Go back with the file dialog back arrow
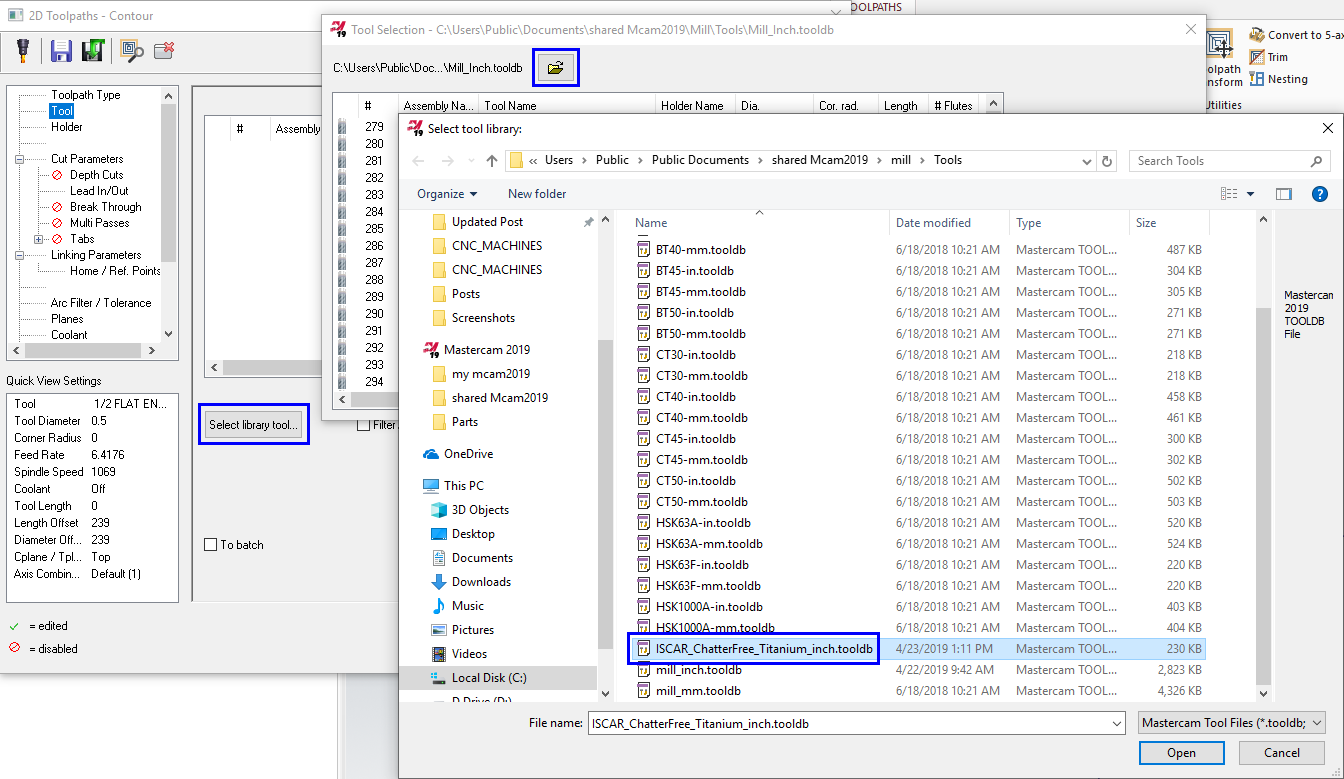The width and height of the screenshot is (1344, 779). tap(420, 161)
